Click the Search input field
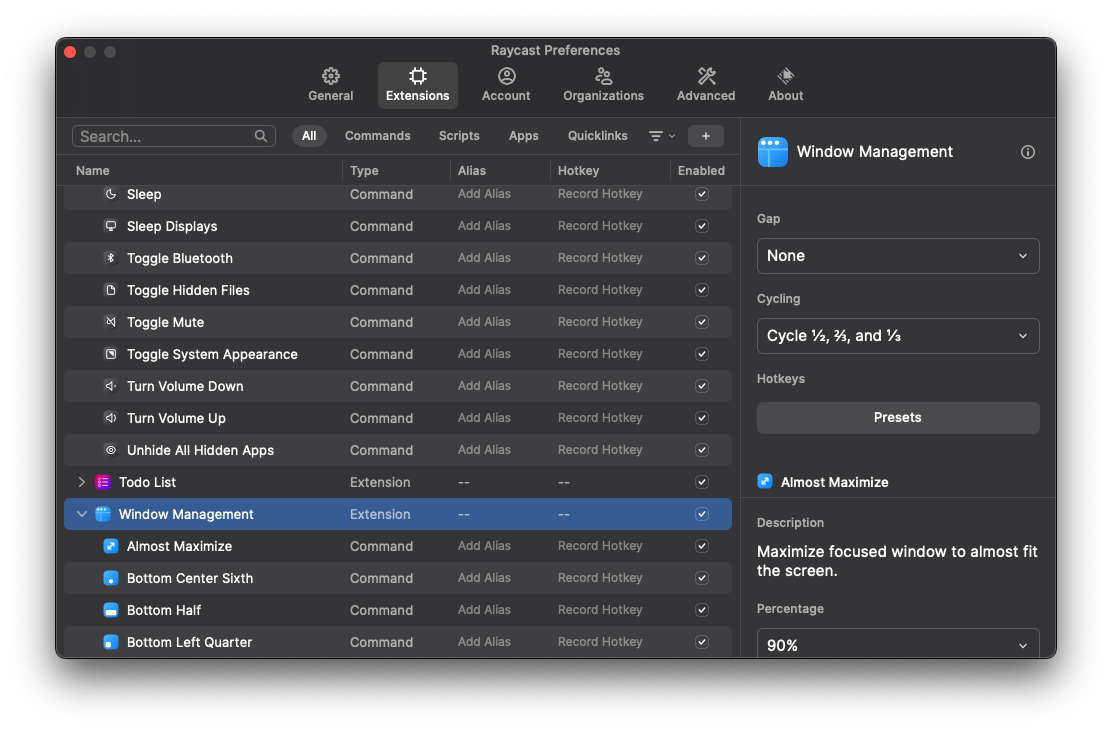1112x732 pixels. coord(174,136)
